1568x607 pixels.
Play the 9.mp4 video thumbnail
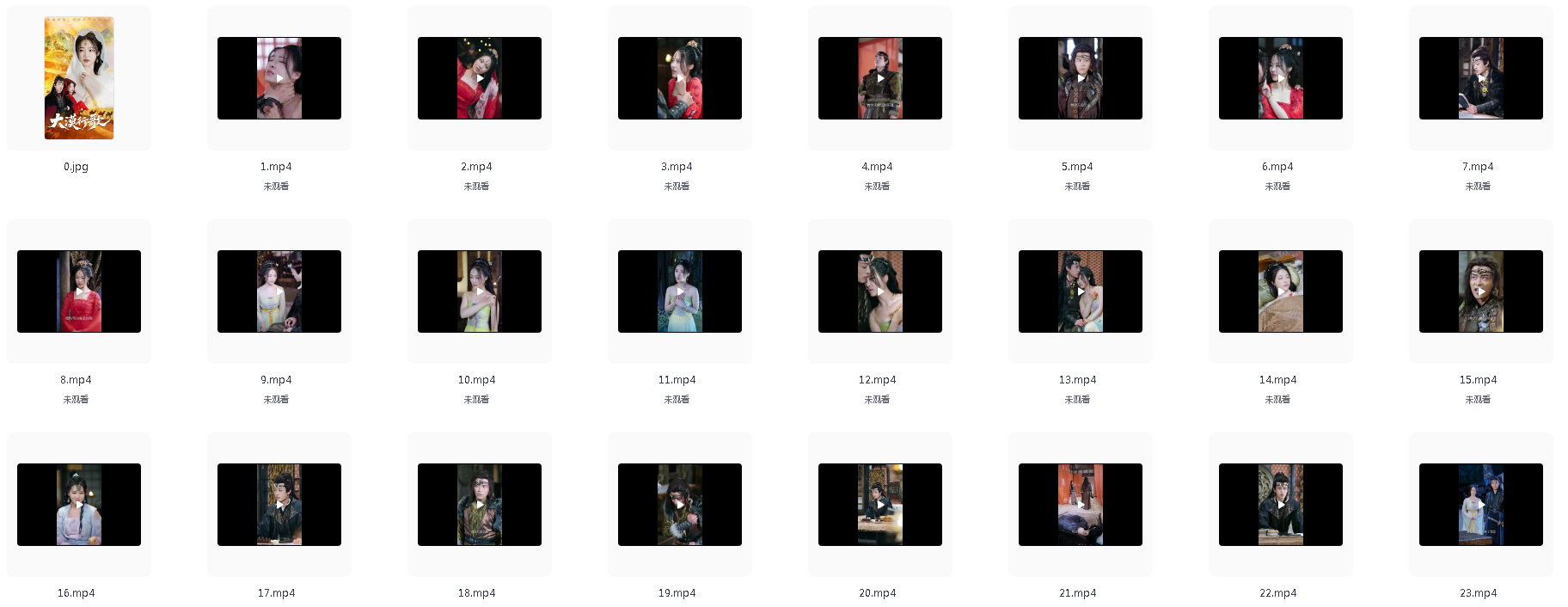[x=279, y=291]
